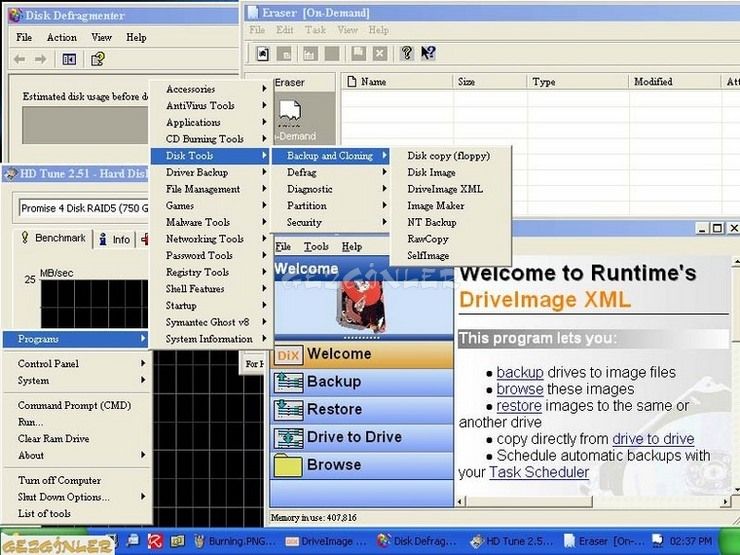Open Burning.PNG taskbar button

[235, 541]
